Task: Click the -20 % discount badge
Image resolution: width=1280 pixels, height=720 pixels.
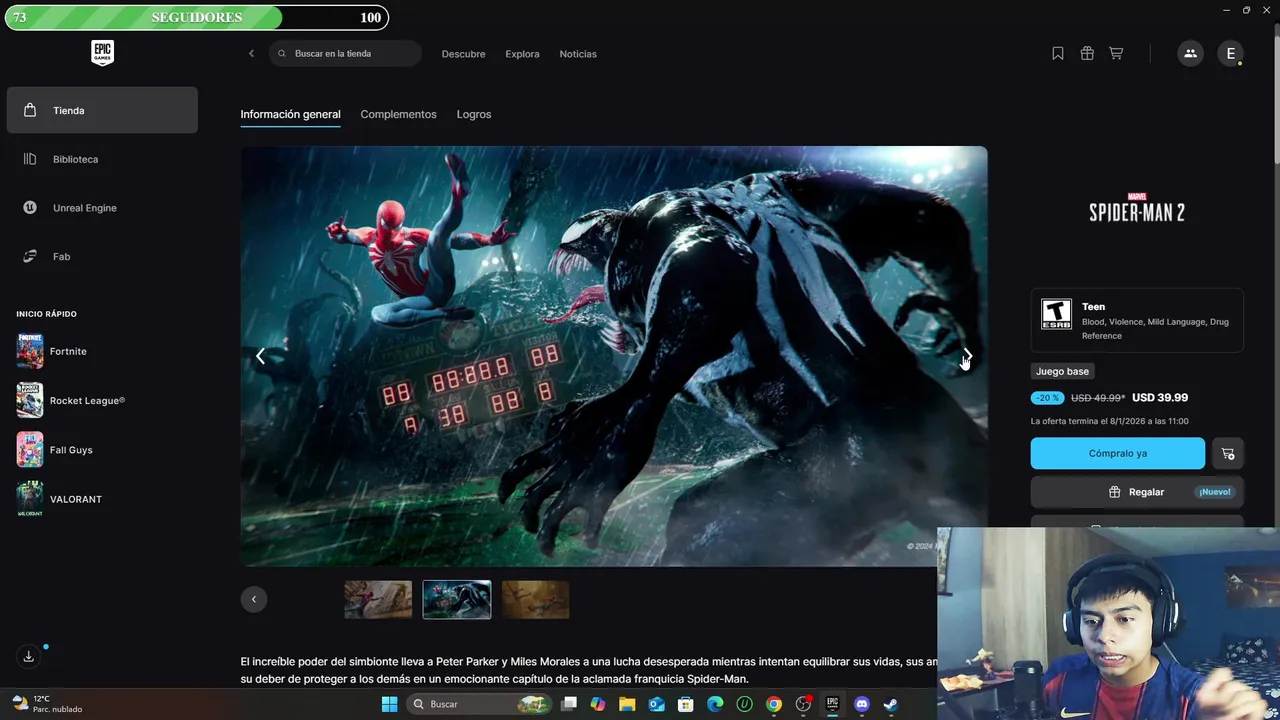Action: coord(1047,398)
